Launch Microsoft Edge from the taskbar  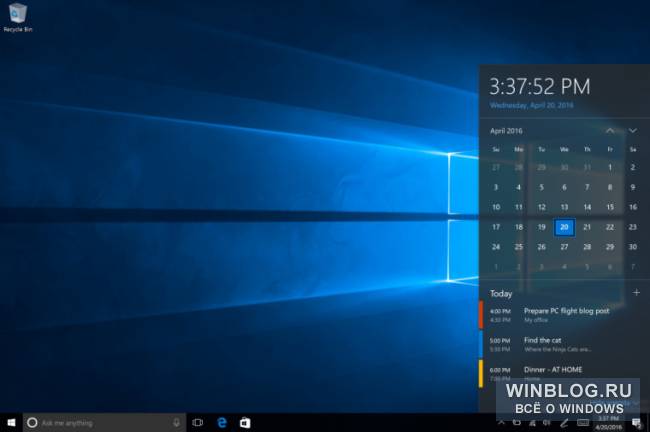[222, 422]
